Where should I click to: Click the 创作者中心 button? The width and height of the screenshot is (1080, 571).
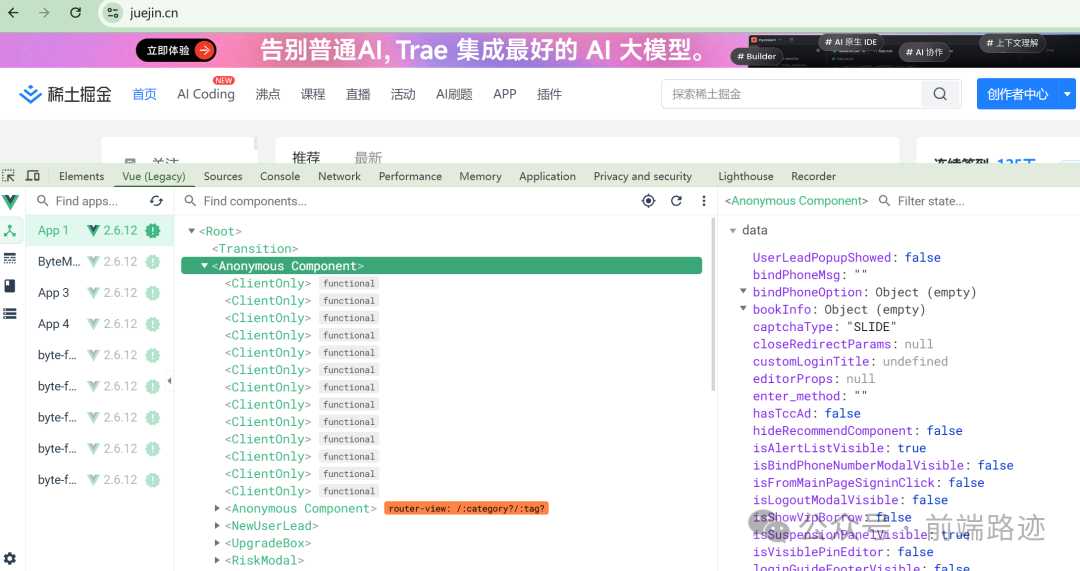[1017, 94]
